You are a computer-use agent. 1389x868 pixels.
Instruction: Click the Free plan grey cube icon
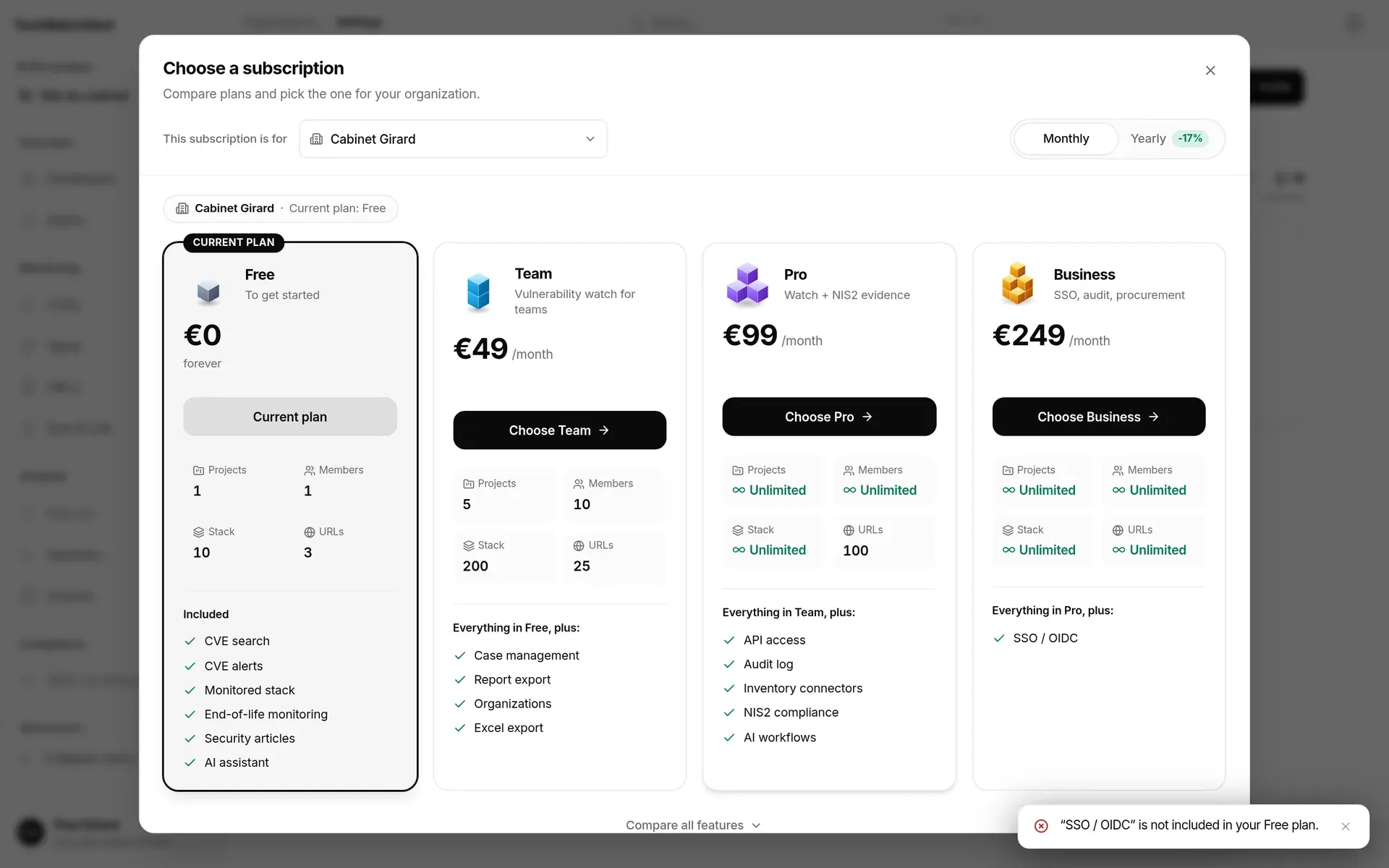tap(208, 292)
